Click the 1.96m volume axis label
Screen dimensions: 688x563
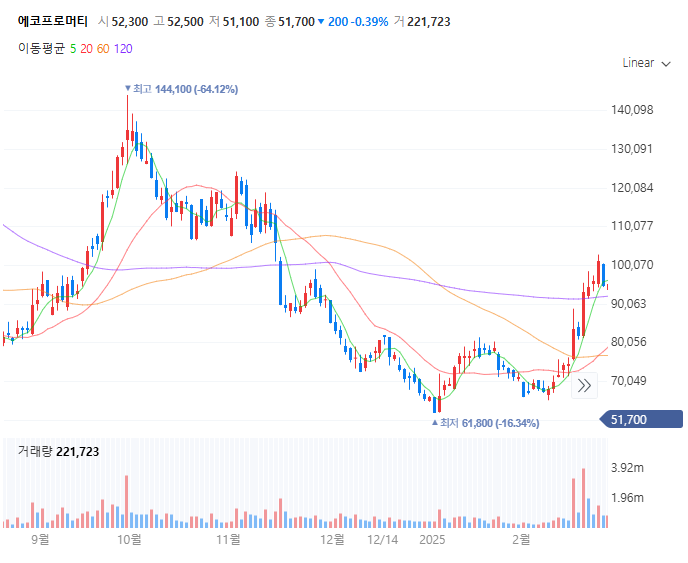click(x=627, y=498)
